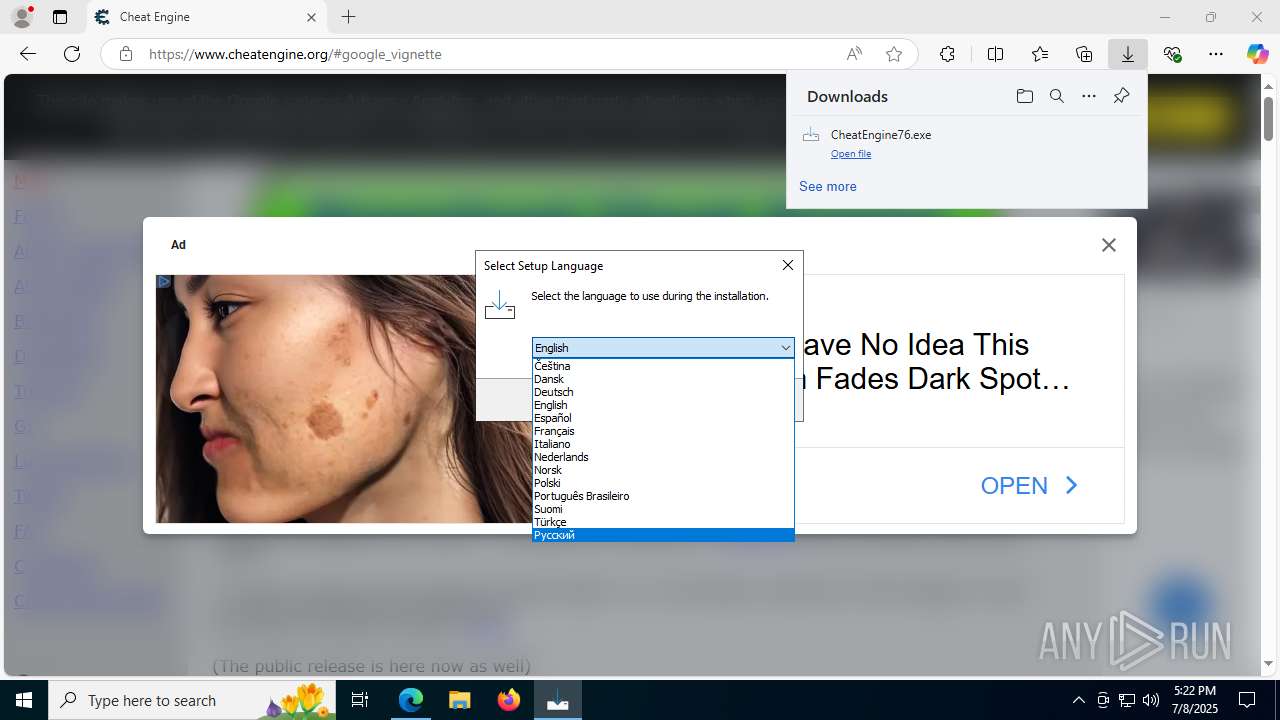Close the Ad overlay with X
The width and height of the screenshot is (1280, 720).
pos(1108,245)
